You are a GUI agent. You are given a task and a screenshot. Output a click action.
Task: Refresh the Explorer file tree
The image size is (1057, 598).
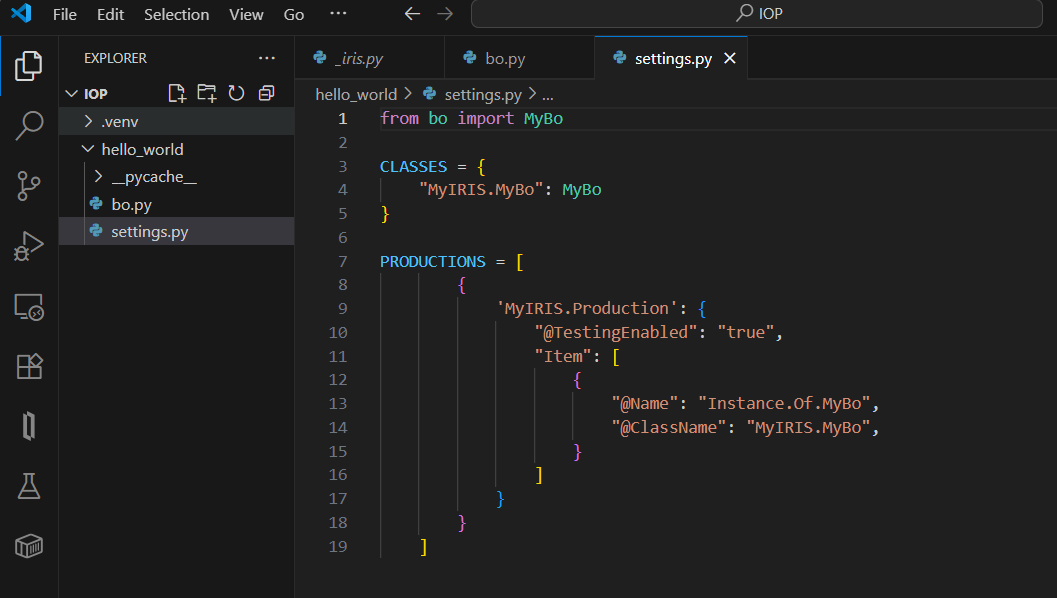pyautogui.click(x=236, y=93)
